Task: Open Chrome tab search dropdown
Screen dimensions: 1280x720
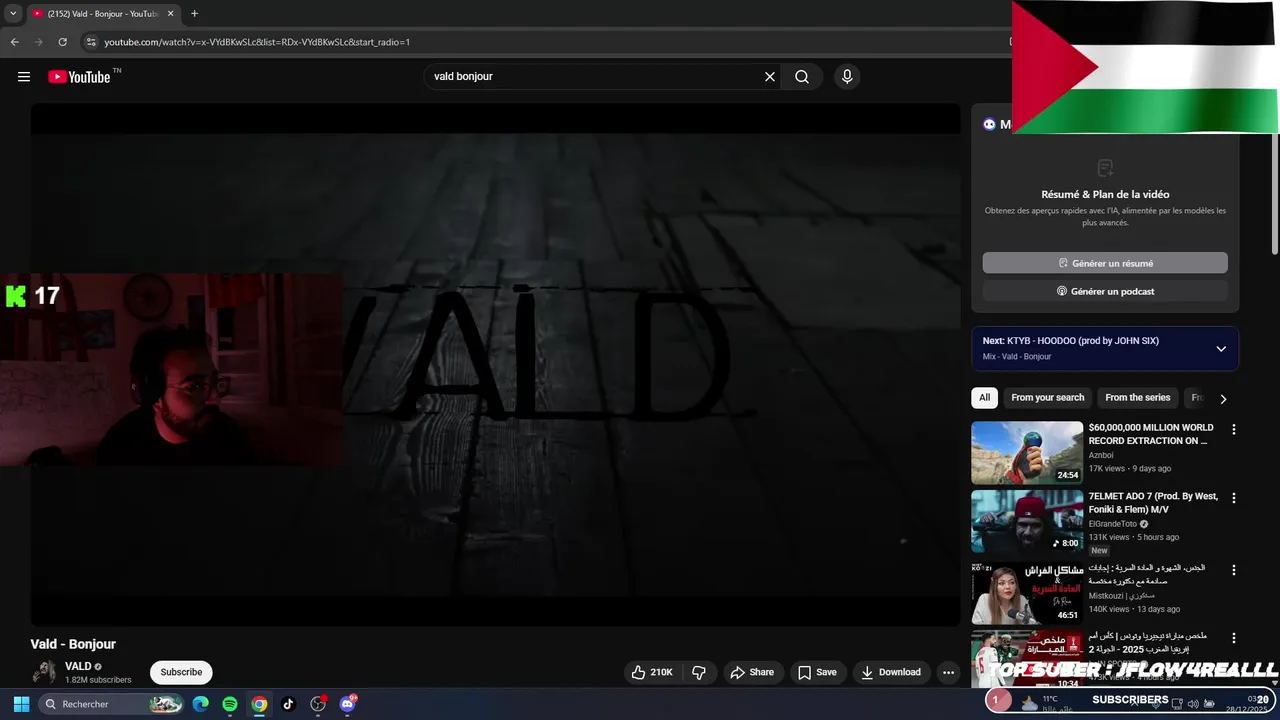Action: [13, 14]
